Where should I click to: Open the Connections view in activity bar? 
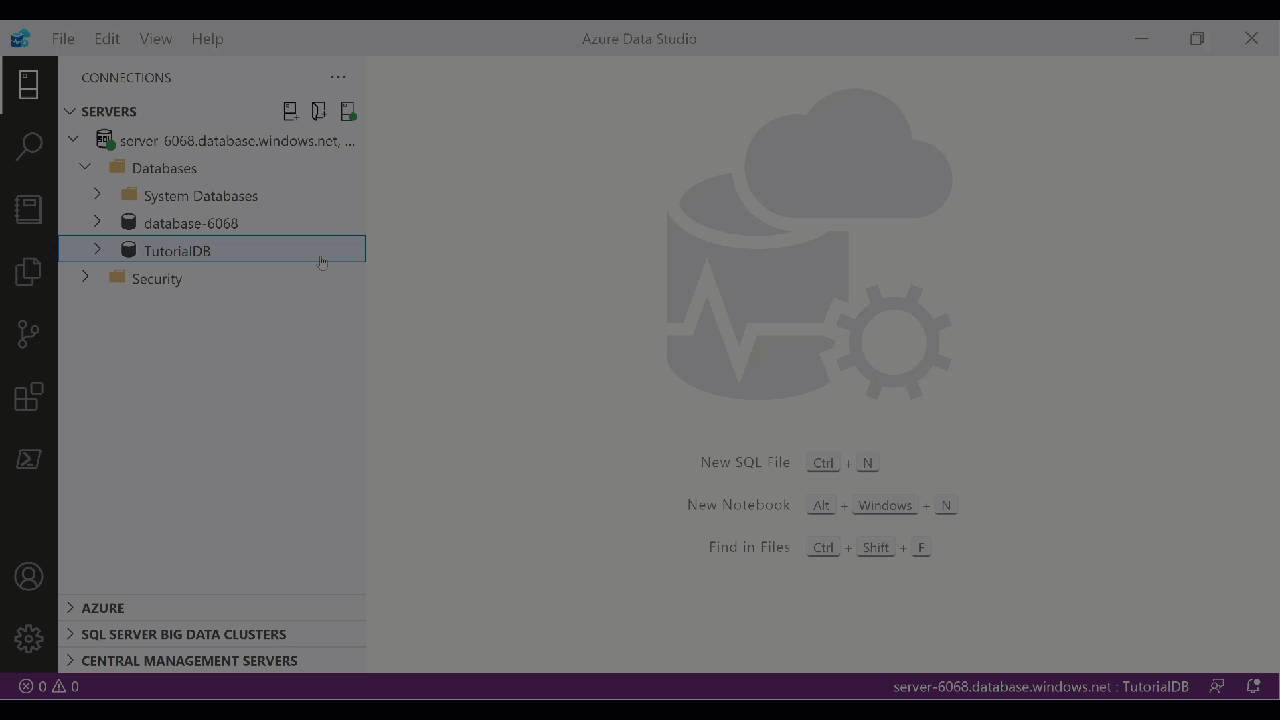click(x=28, y=84)
